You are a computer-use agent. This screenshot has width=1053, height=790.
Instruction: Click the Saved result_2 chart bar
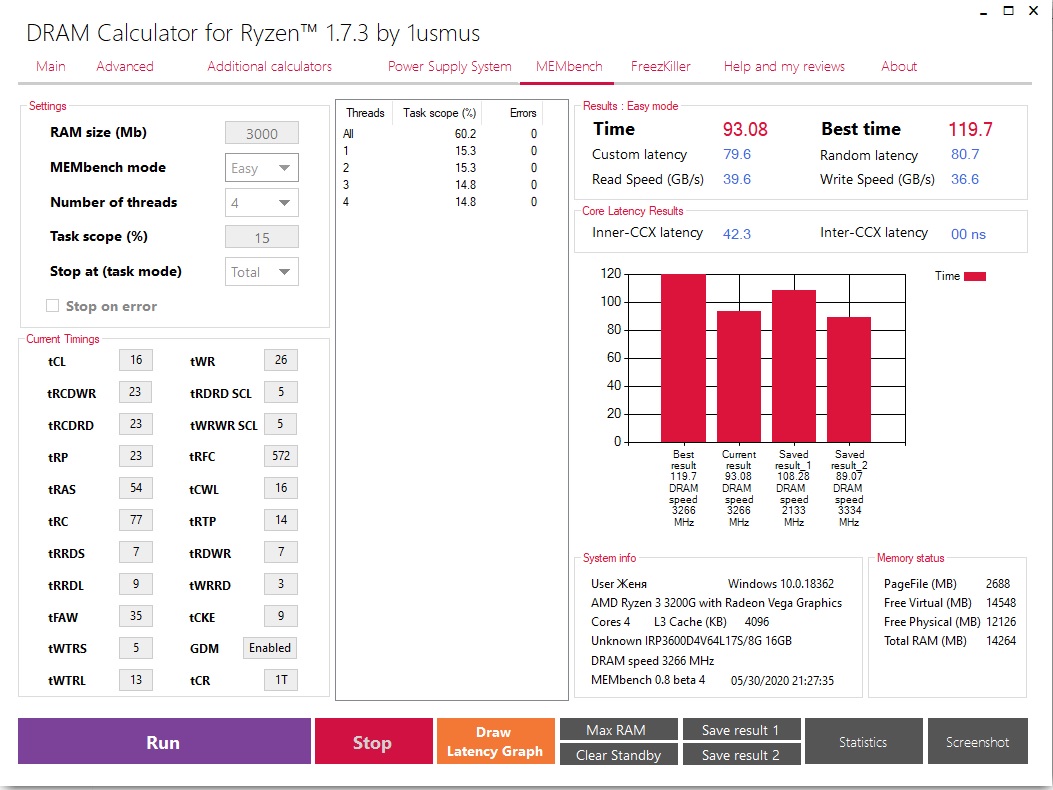(x=849, y=380)
